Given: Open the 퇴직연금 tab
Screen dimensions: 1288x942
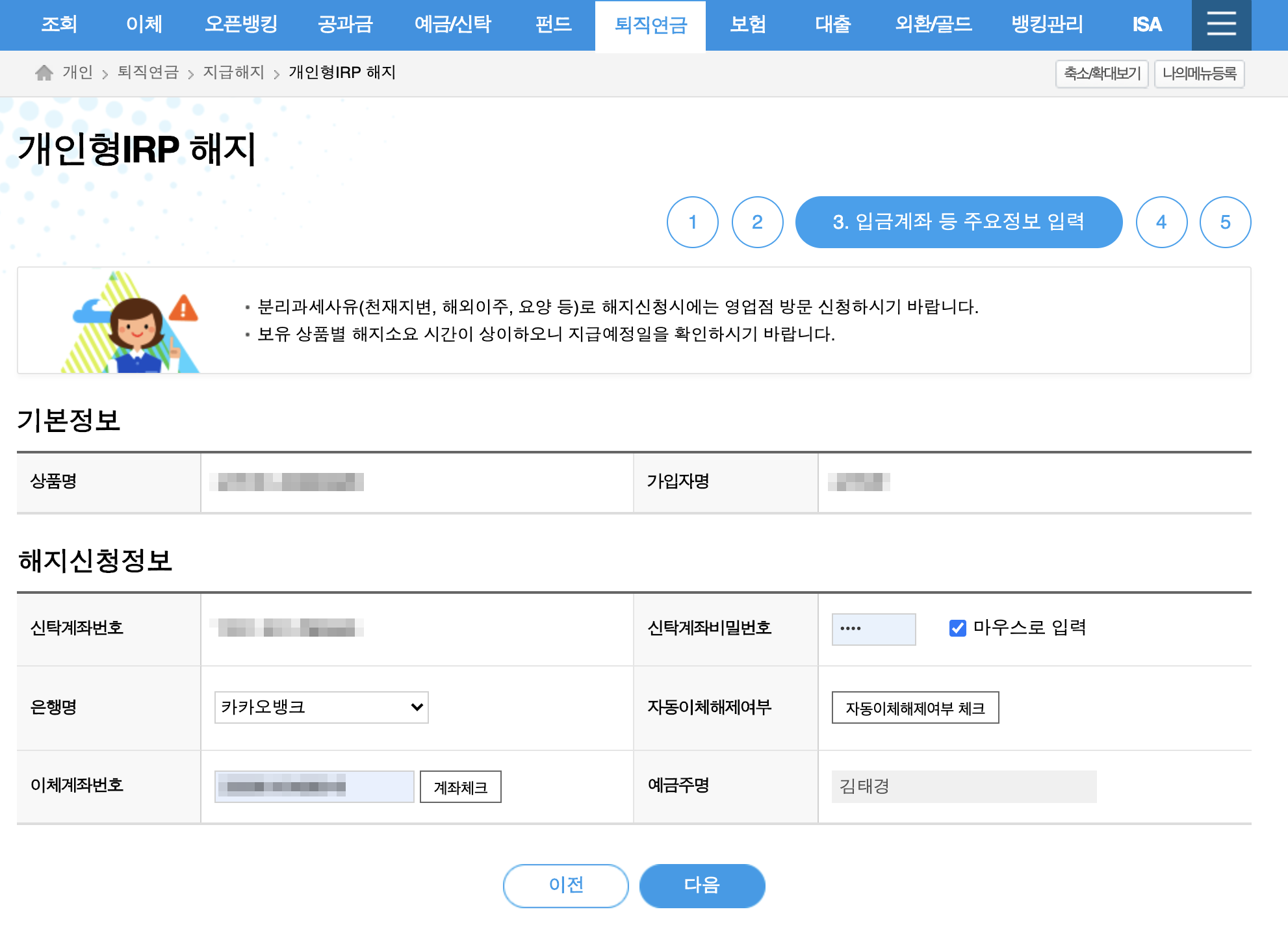Looking at the screenshot, I should coord(650,25).
